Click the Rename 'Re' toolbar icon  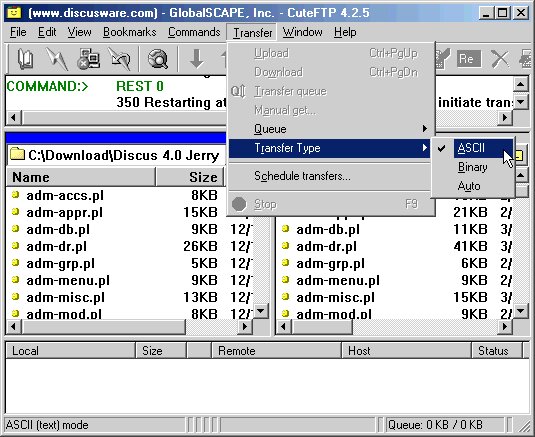click(469, 59)
